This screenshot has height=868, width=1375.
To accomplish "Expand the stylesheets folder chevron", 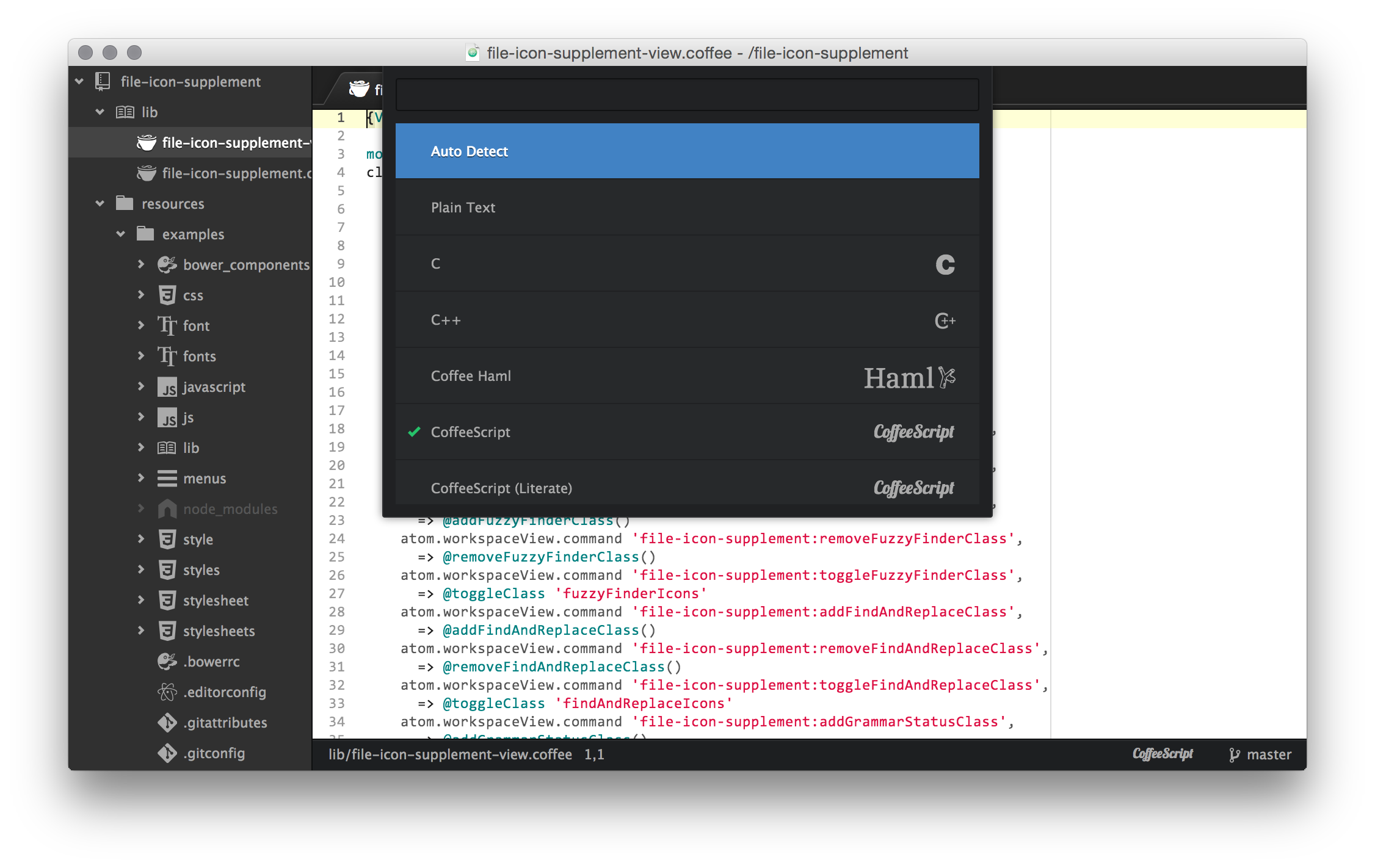I will pyautogui.click(x=141, y=631).
